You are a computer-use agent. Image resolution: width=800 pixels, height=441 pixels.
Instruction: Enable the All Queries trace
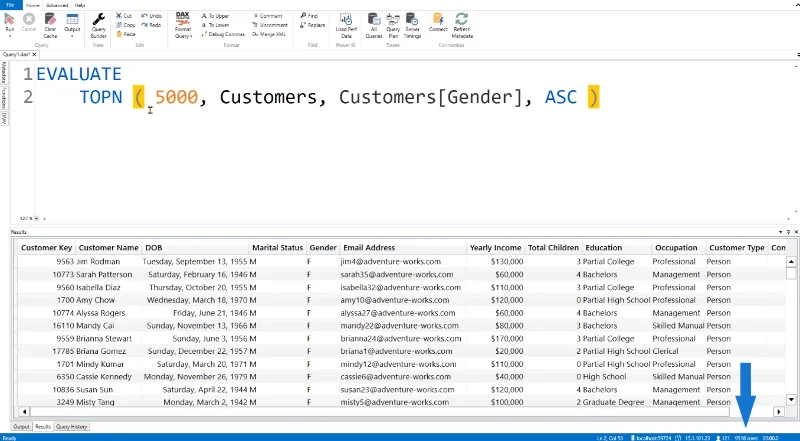pyautogui.click(x=374, y=26)
